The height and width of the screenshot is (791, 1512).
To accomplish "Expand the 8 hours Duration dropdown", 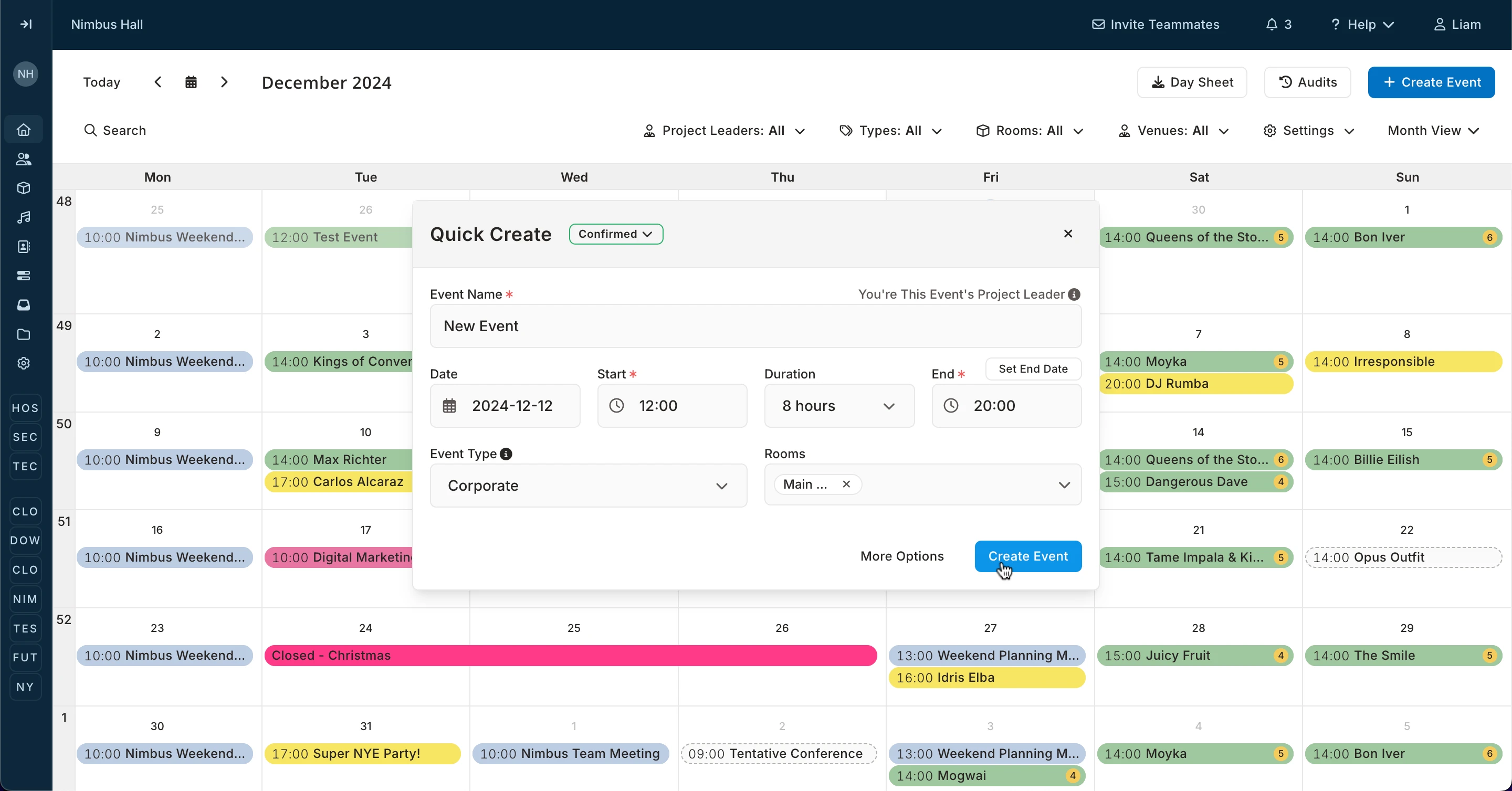I will 839,406.
